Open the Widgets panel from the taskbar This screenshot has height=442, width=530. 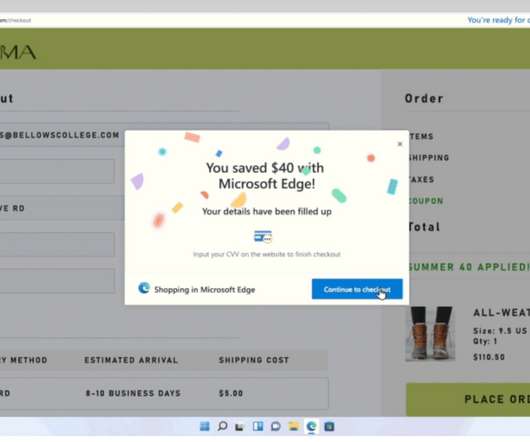258,426
